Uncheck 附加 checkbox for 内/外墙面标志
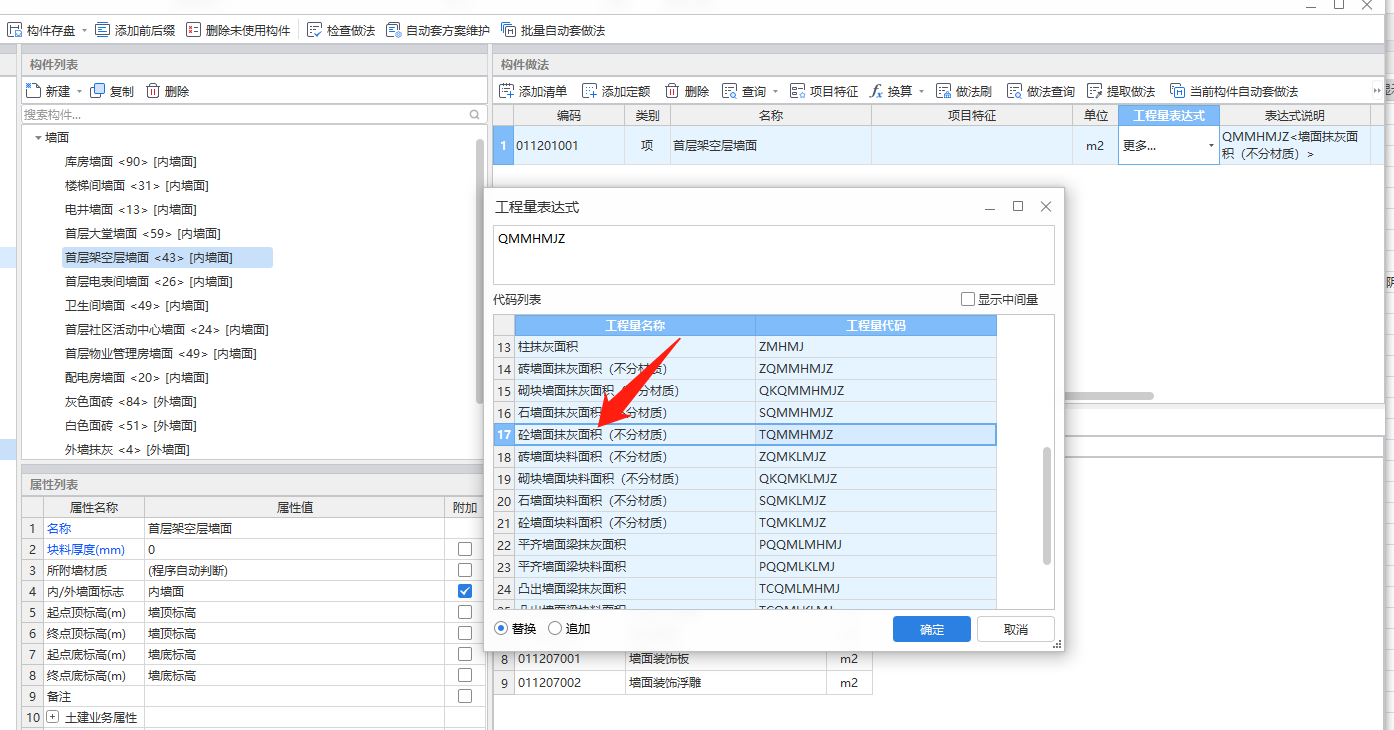The height and width of the screenshot is (730, 1394). tap(464, 591)
